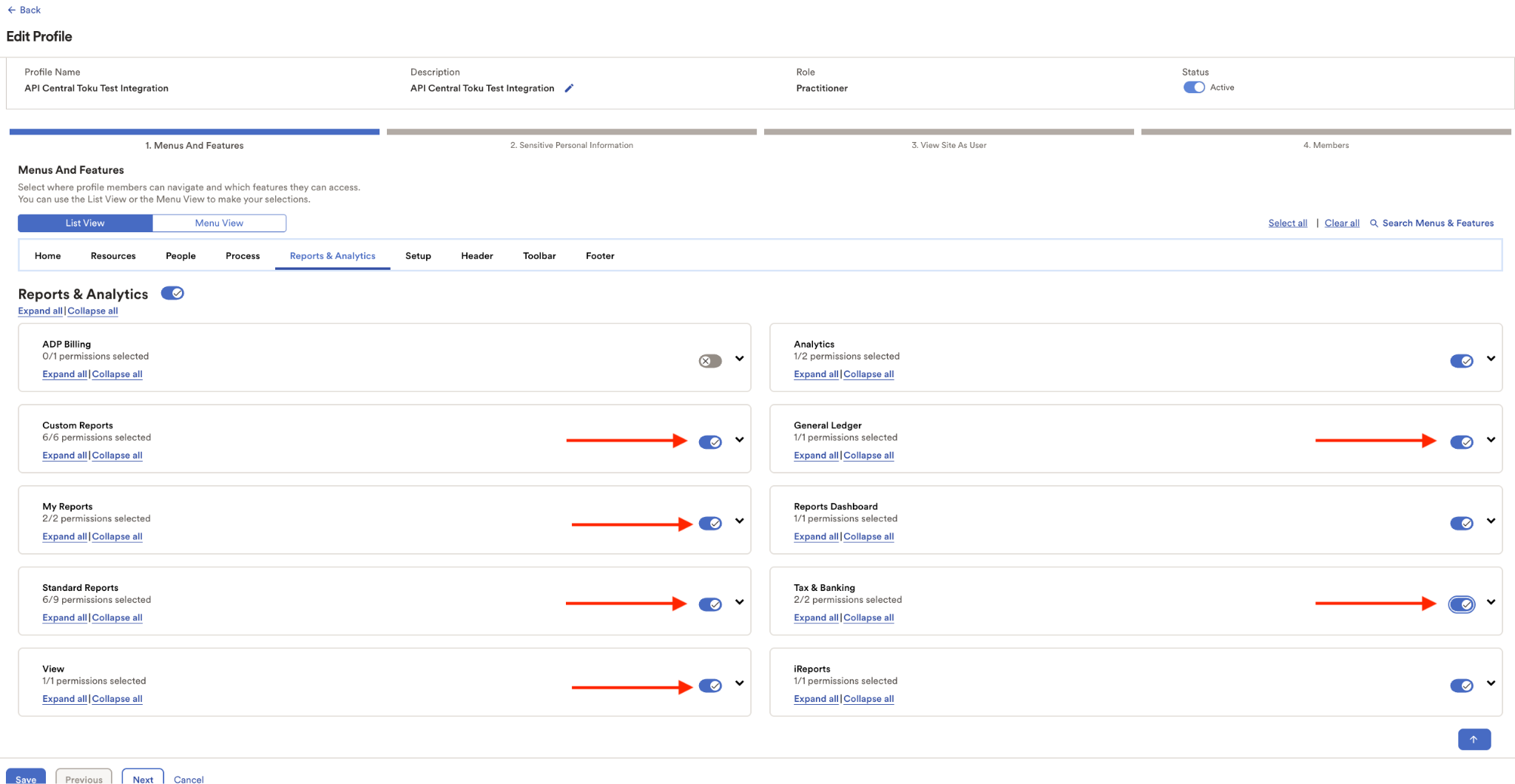Go to step 4 Members

click(1326, 140)
